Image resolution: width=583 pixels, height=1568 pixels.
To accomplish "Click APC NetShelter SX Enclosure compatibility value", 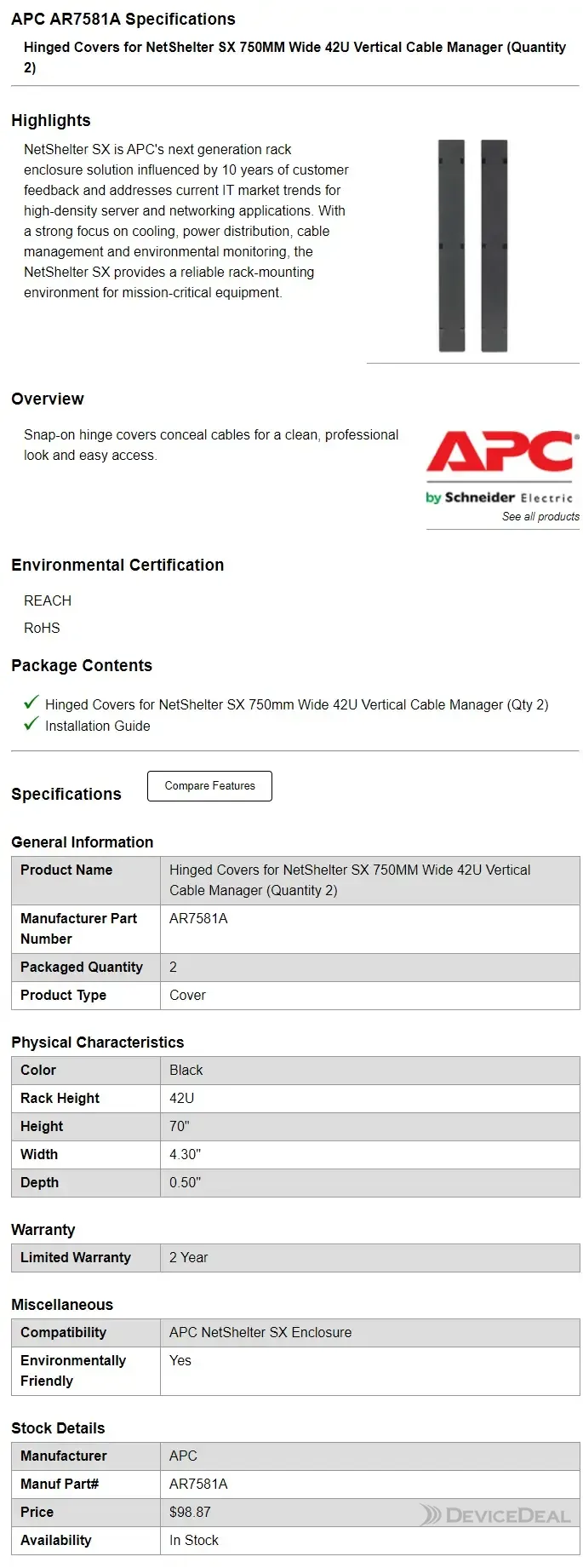I will point(260,1332).
